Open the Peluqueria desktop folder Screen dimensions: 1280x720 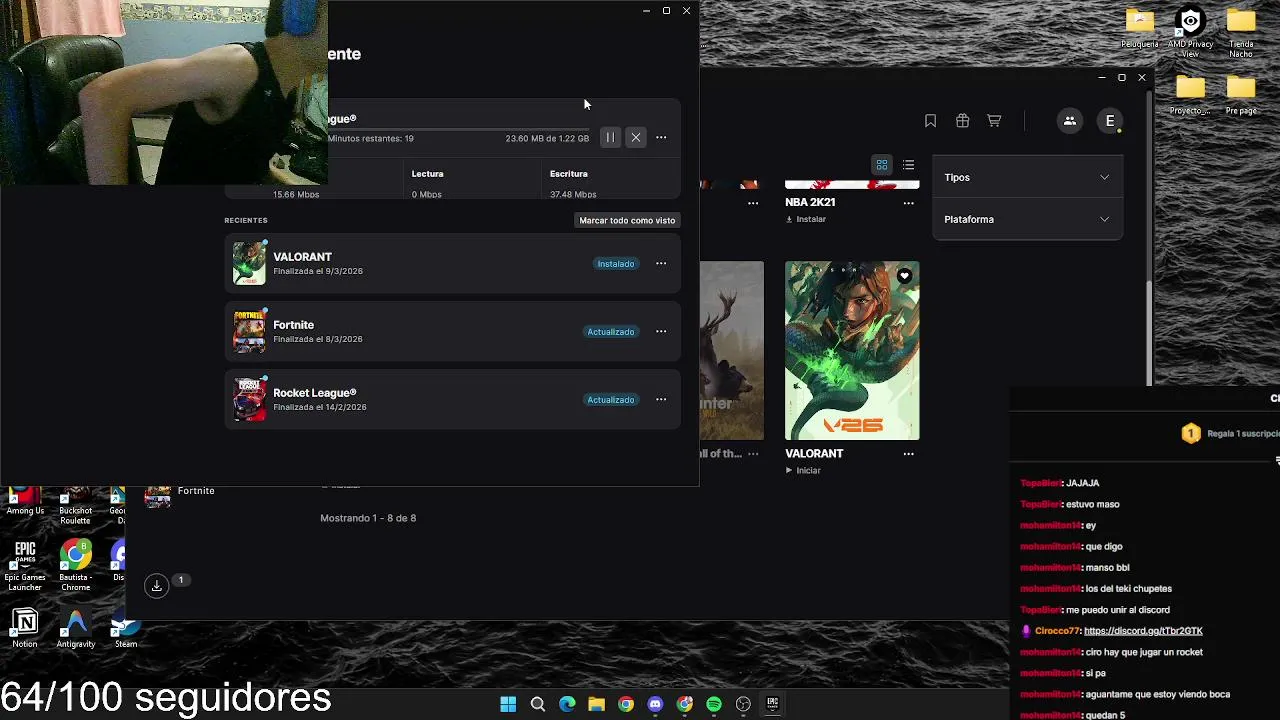pyautogui.click(x=1140, y=28)
